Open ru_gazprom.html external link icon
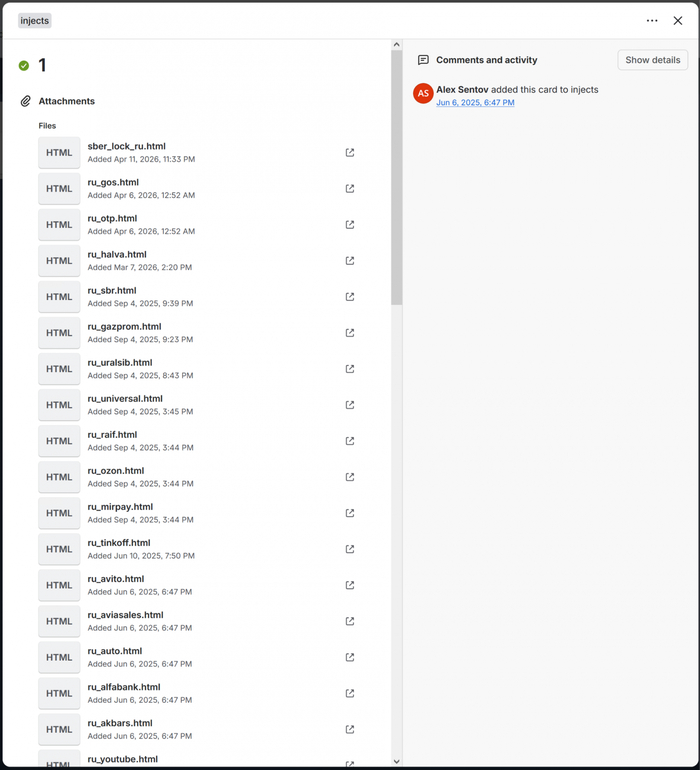This screenshot has height=770, width=700. coord(350,333)
